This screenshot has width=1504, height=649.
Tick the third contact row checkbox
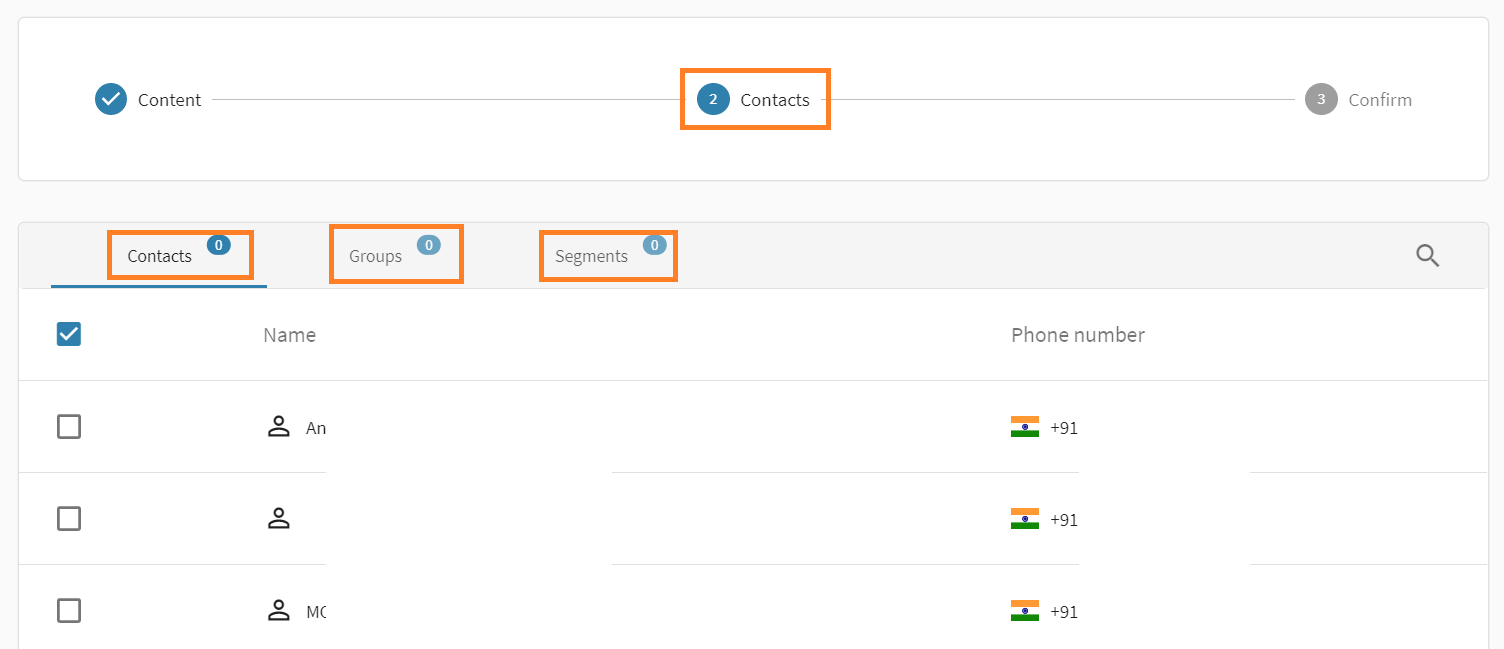(x=69, y=611)
